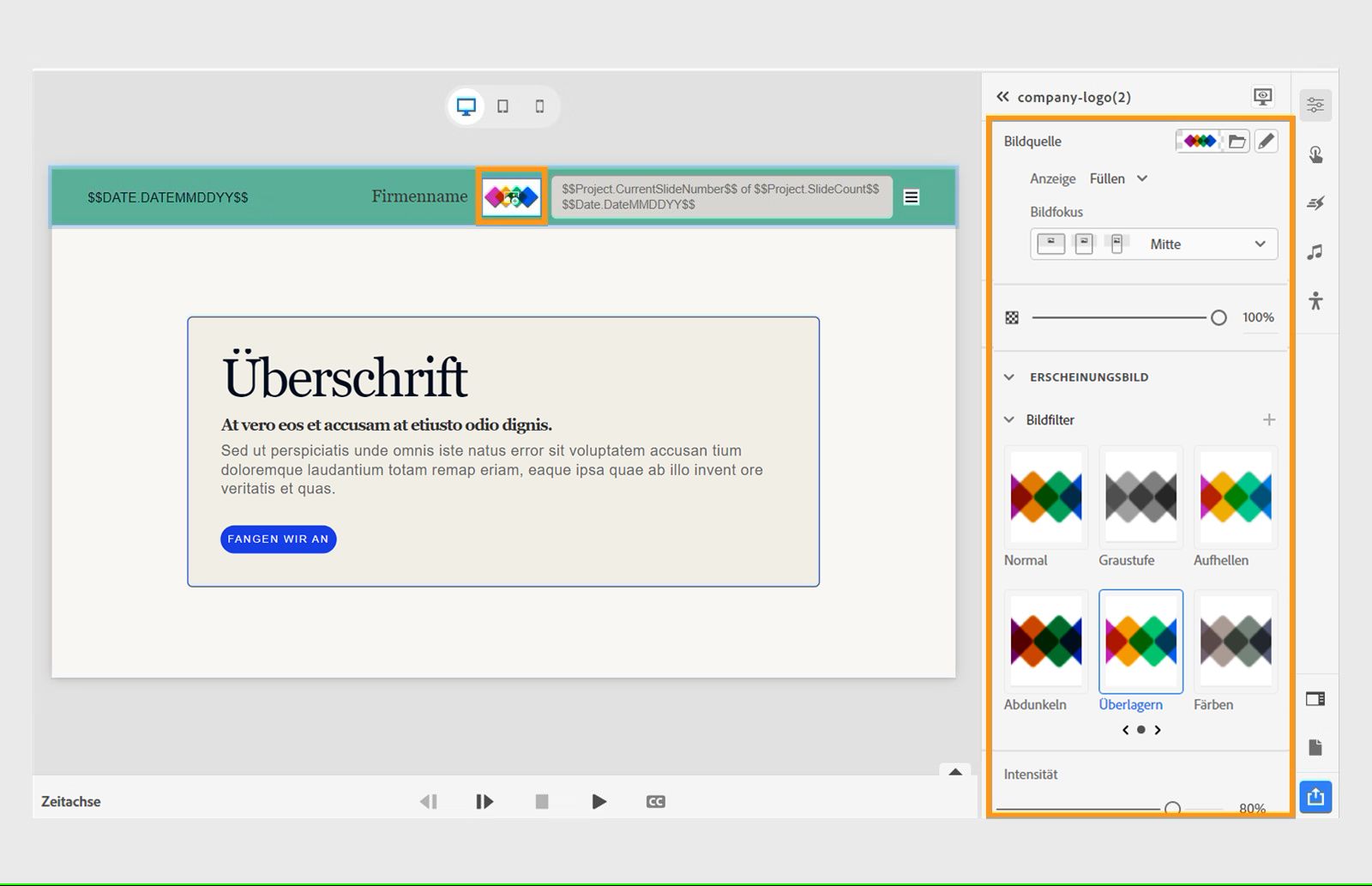The height and width of the screenshot is (886, 1372).
Task: Open the visual properties sliders tab
Action: coord(1315,105)
